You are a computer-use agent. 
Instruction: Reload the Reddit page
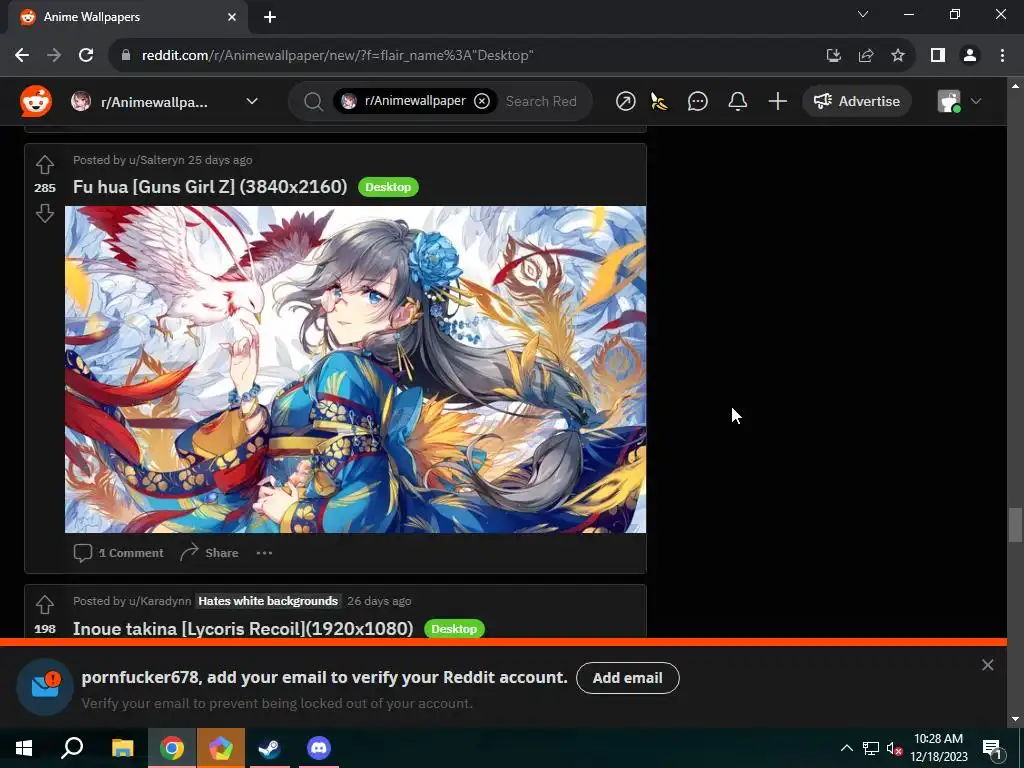click(86, 56)
